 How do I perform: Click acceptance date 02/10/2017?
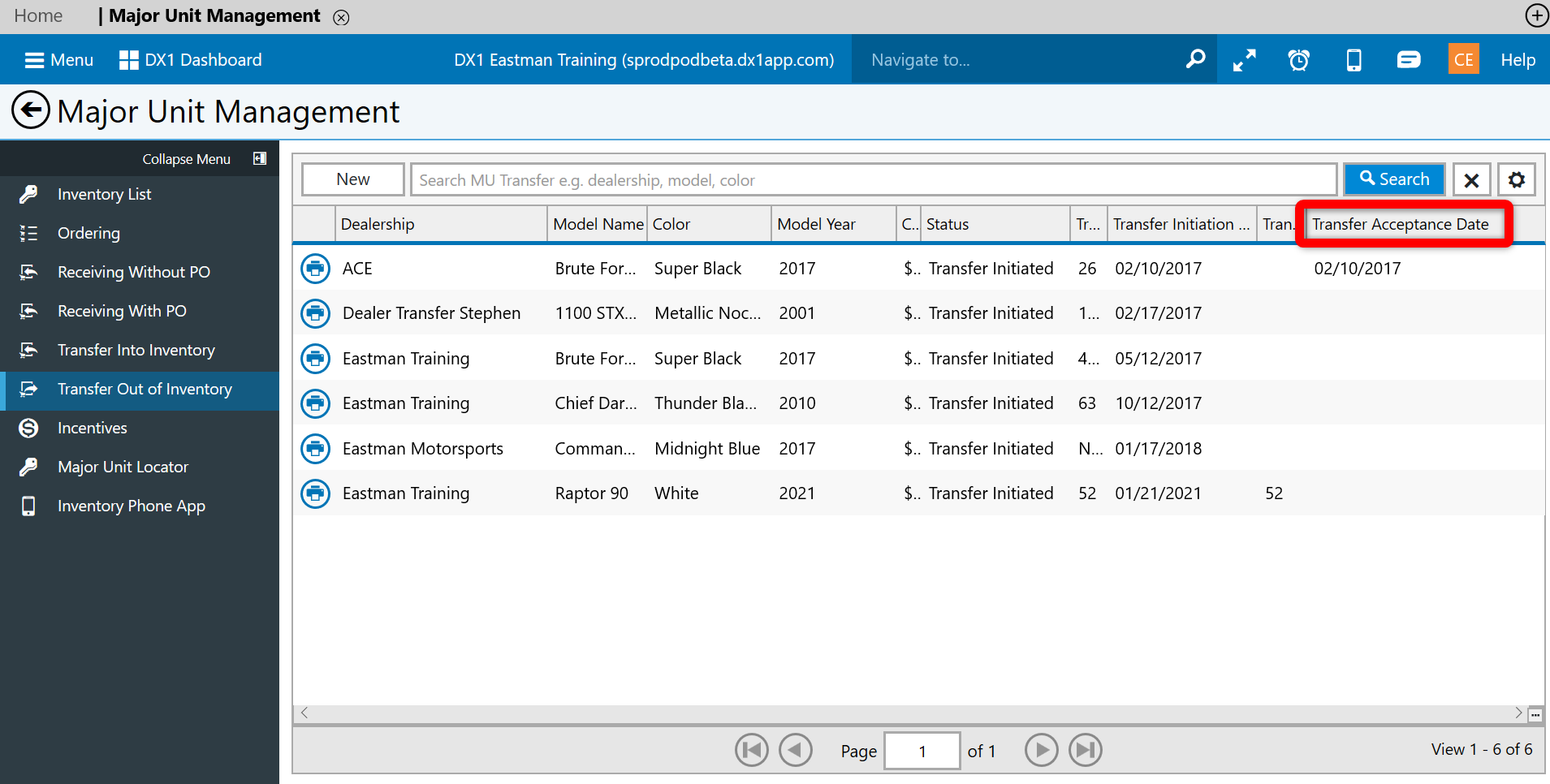pyautogui.click(x=1358, y=269)
